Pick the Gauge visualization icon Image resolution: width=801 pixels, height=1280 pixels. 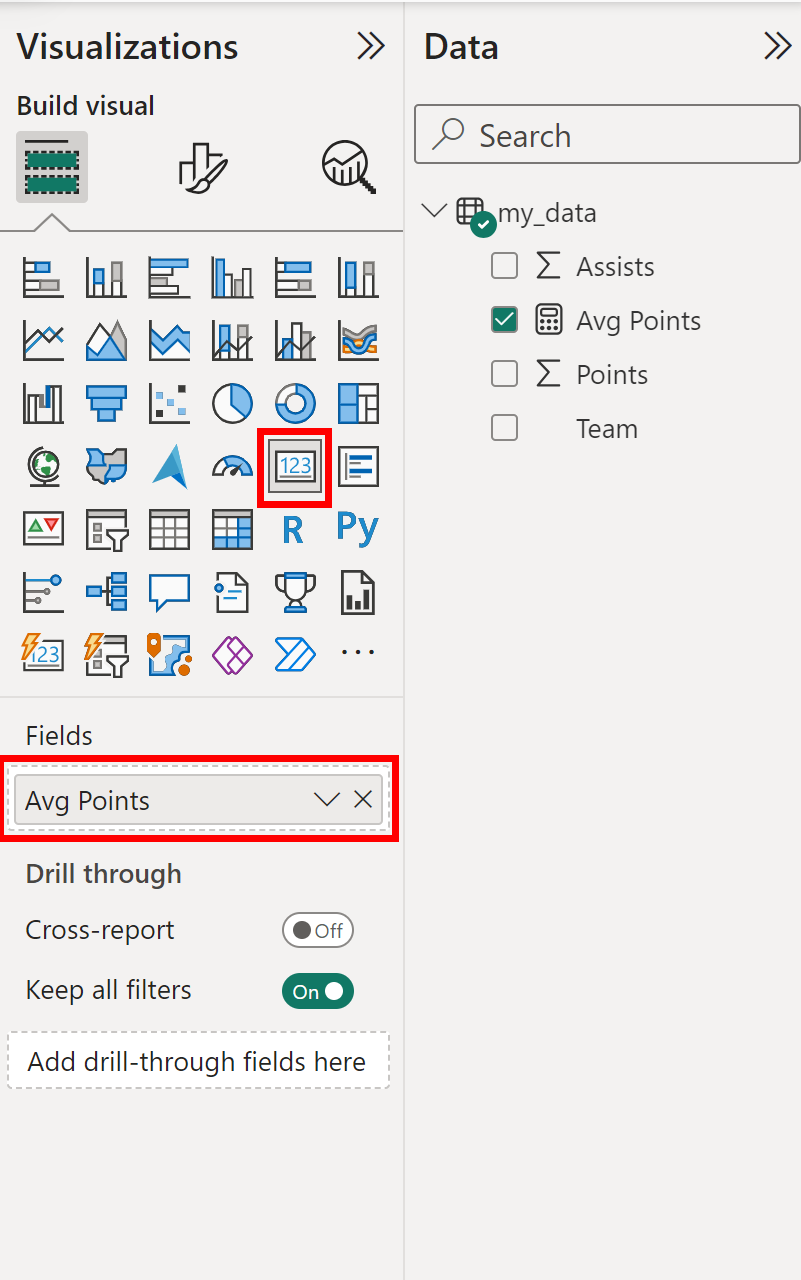[232, 466]
